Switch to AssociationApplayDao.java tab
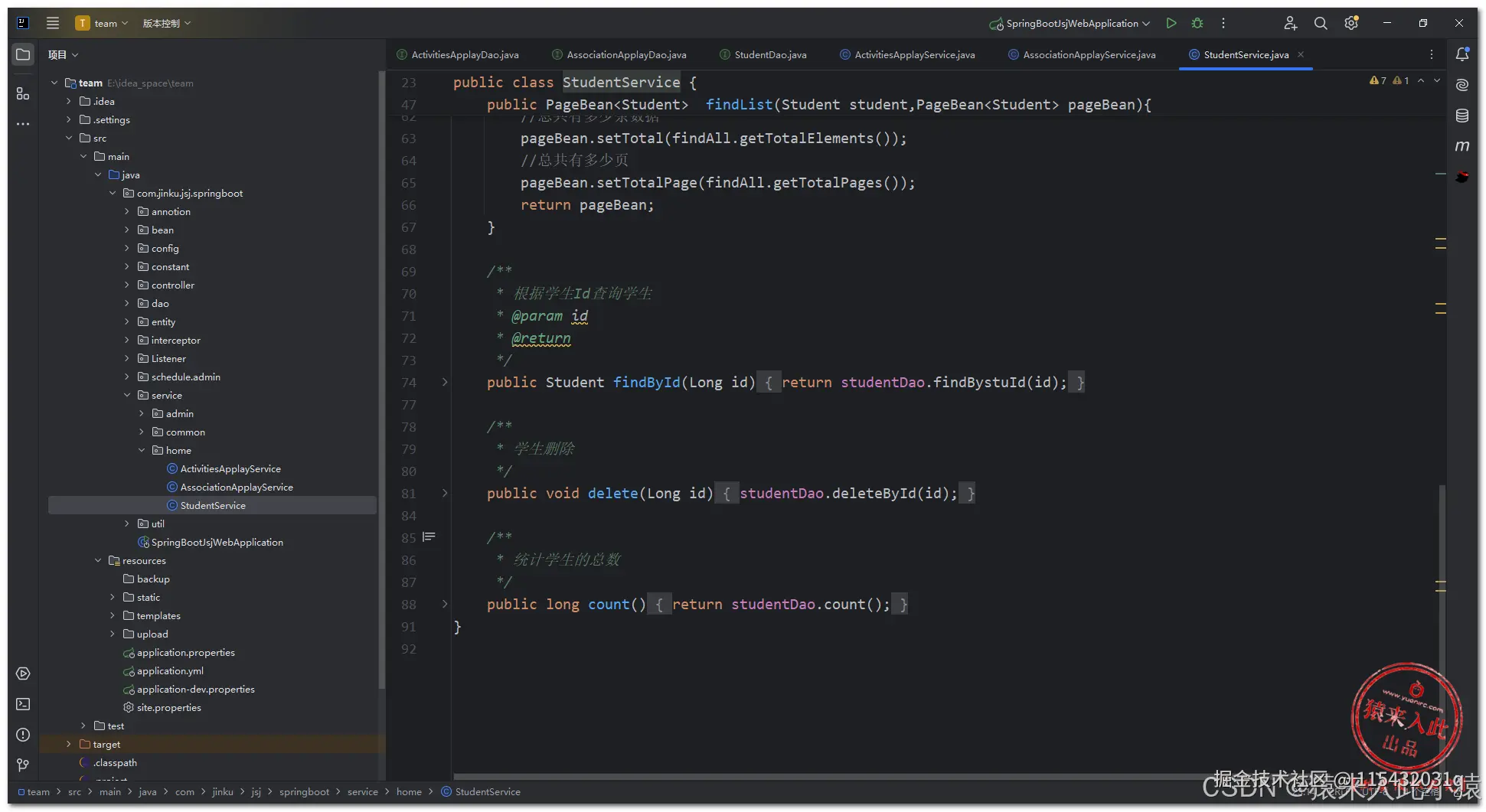The width and height of the screenshot is (1486, 812). 619,54
